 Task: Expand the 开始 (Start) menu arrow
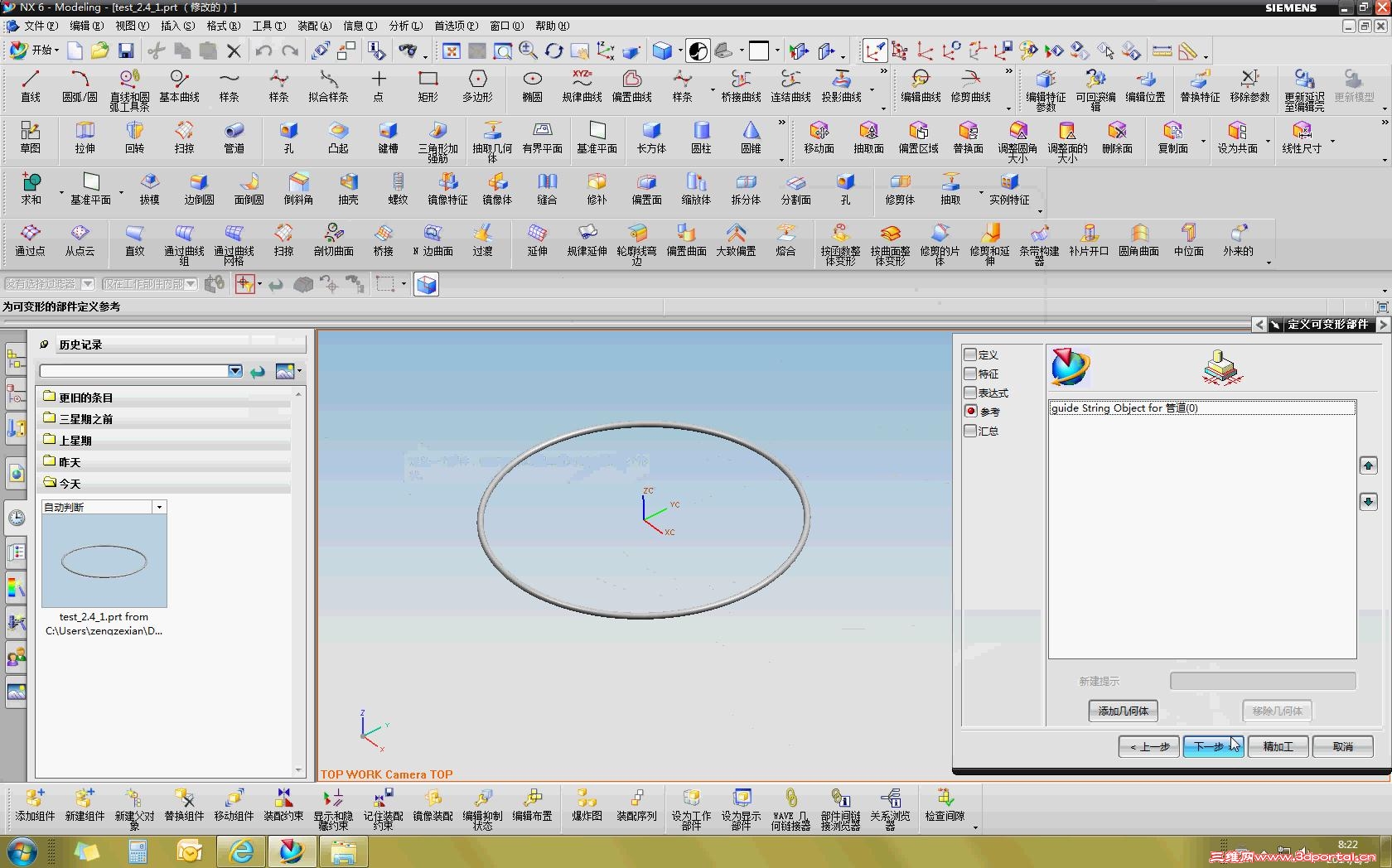[x=56, y=51]
